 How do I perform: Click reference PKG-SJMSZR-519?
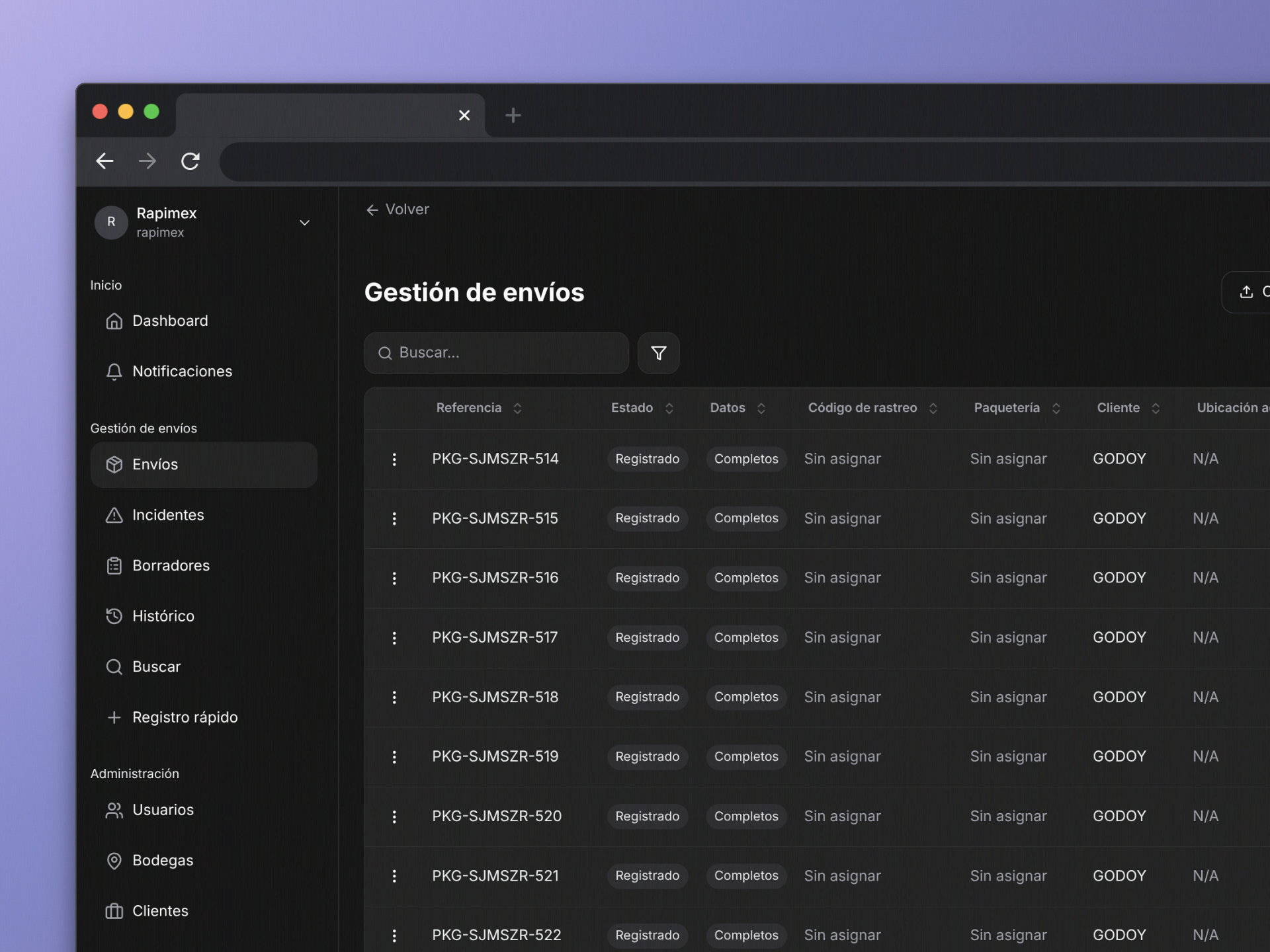point(495,756)
